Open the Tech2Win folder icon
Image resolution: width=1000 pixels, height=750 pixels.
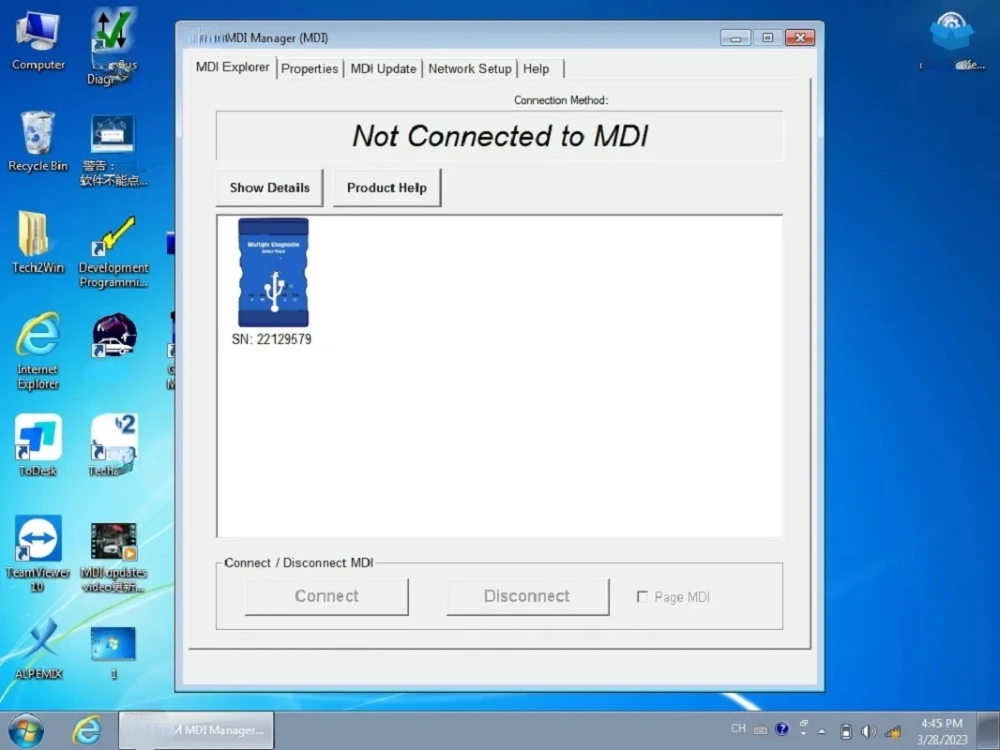[38, 242]
